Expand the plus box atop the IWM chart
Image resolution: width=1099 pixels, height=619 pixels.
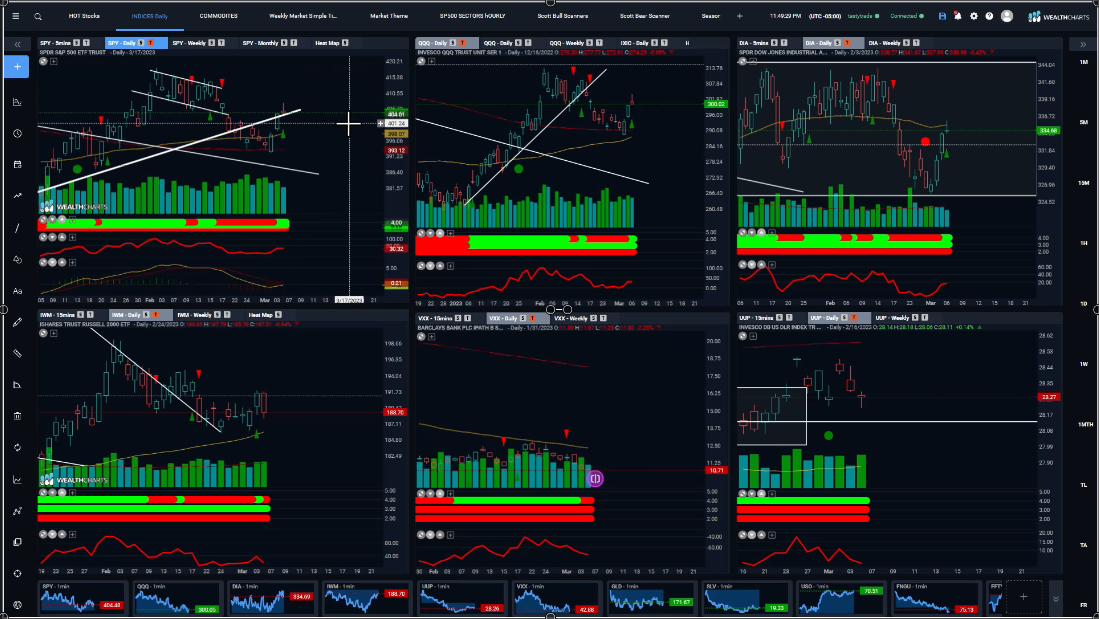[53, 334]
